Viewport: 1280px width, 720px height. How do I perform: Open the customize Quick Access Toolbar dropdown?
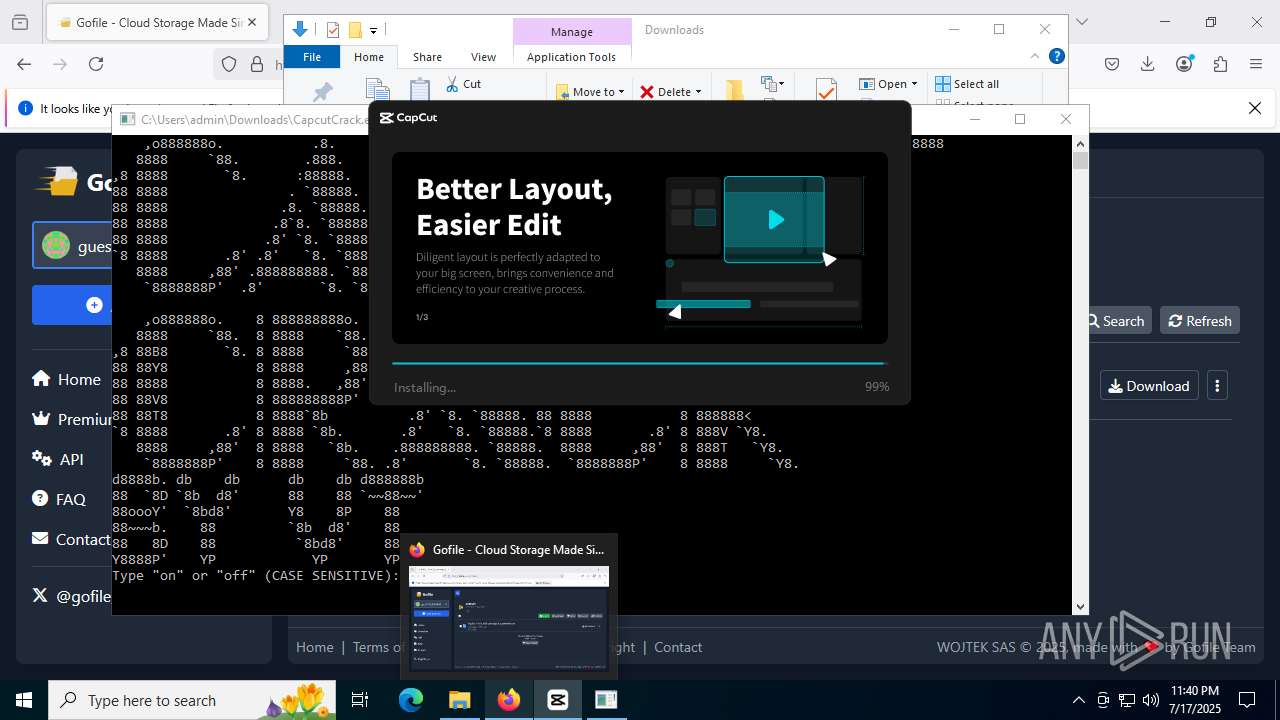(x=373, y=31)
